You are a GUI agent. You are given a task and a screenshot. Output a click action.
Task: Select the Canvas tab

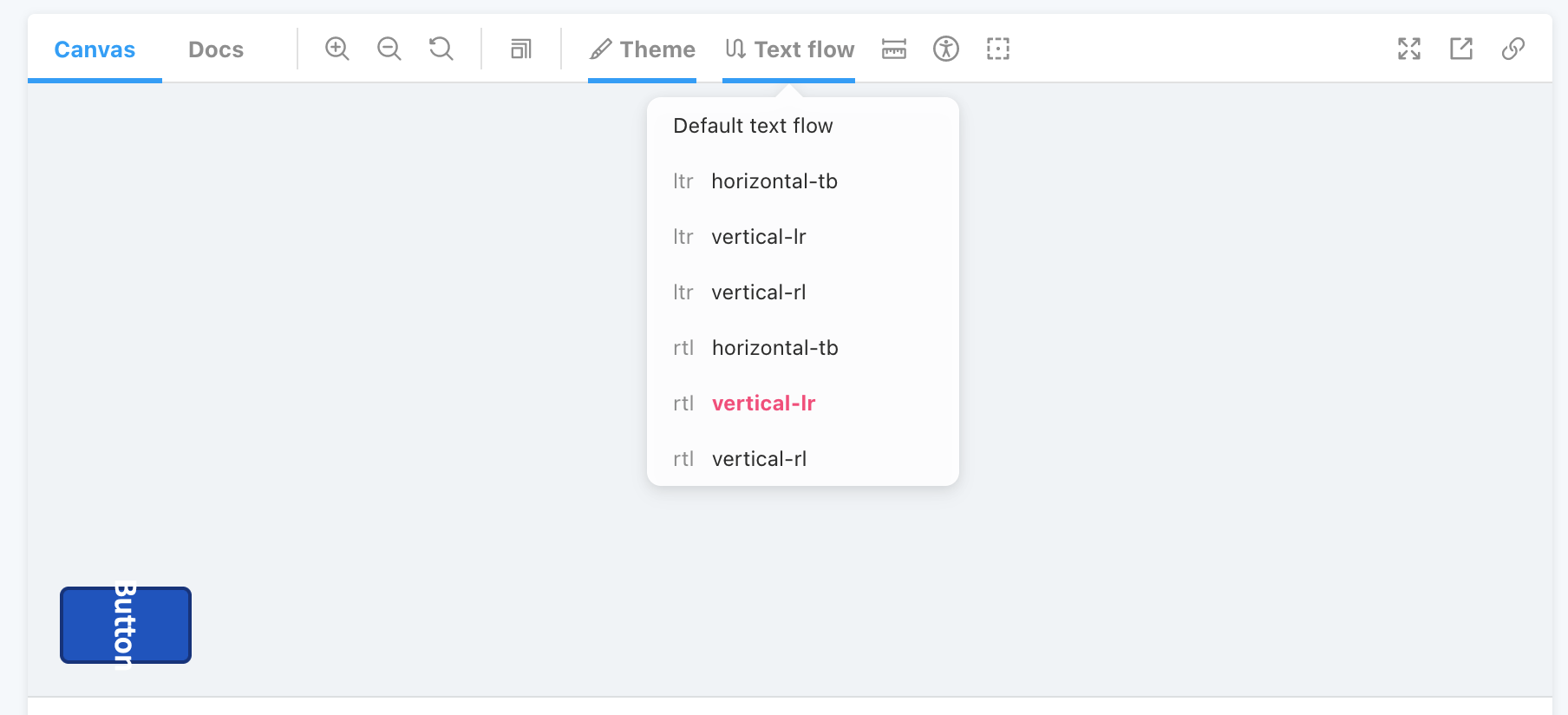click(95, 49)
